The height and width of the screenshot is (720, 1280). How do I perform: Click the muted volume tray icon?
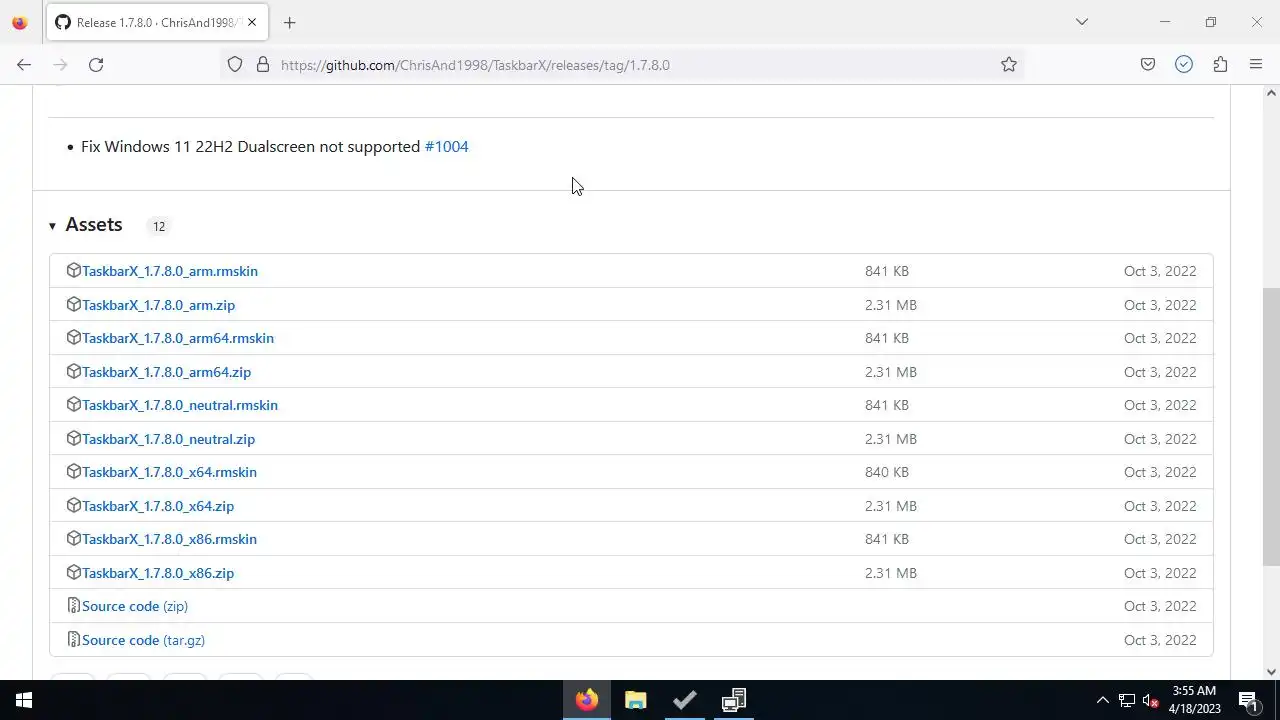[1151, 700]
